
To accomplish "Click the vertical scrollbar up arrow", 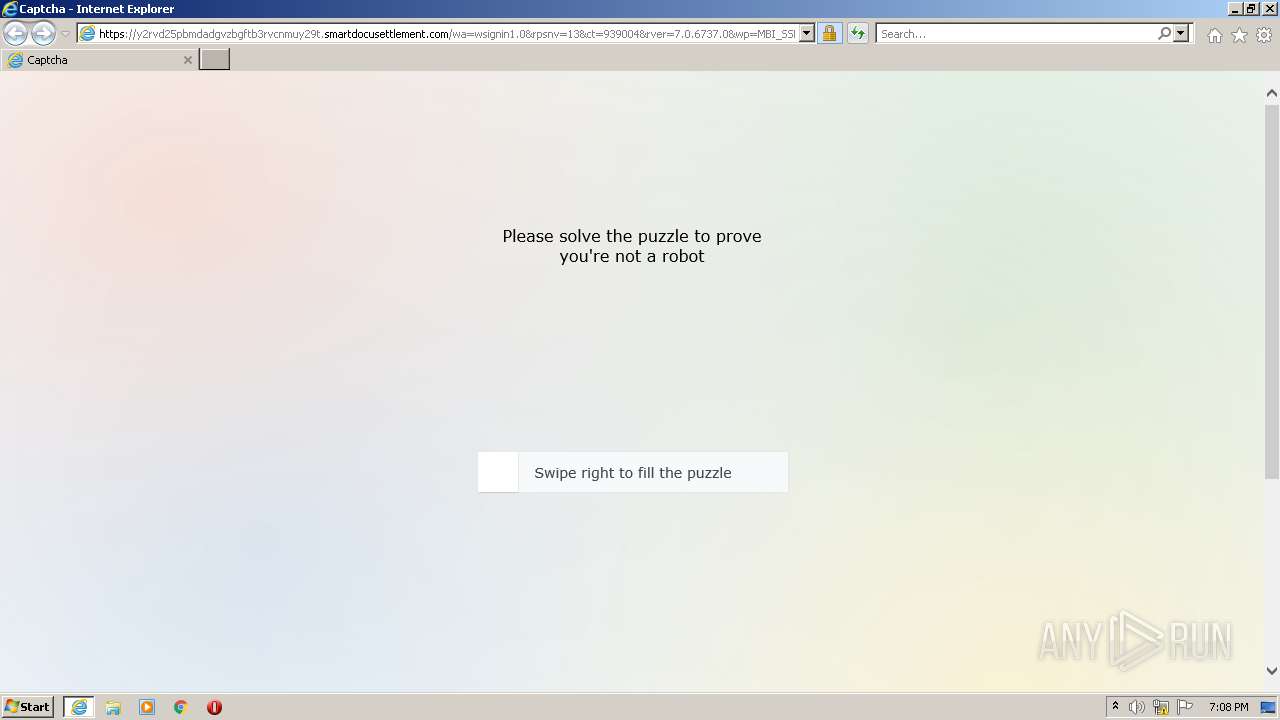I will 1271,93.
